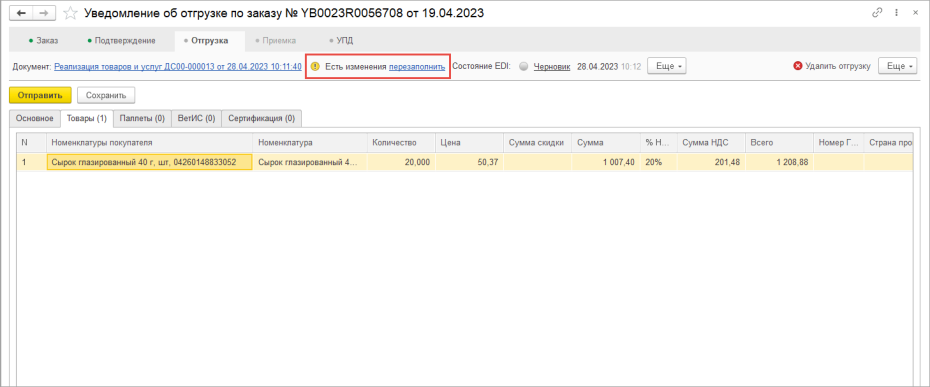
Task: Select the truncated Сырок глазированный 4... Номенклатура cell
Action: [310, 162]
